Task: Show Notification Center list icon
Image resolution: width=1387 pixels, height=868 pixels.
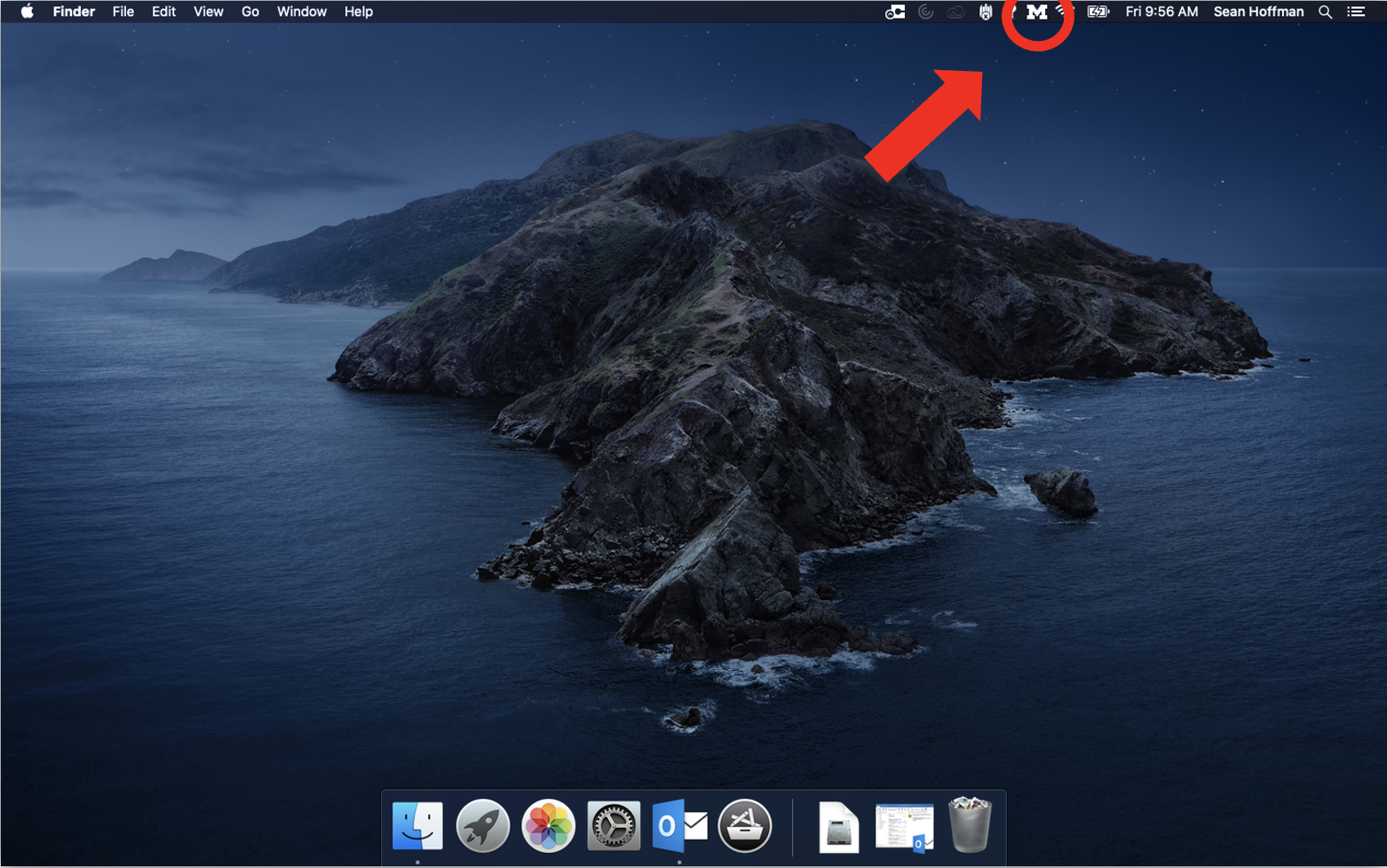Action: pos(1356,12)
